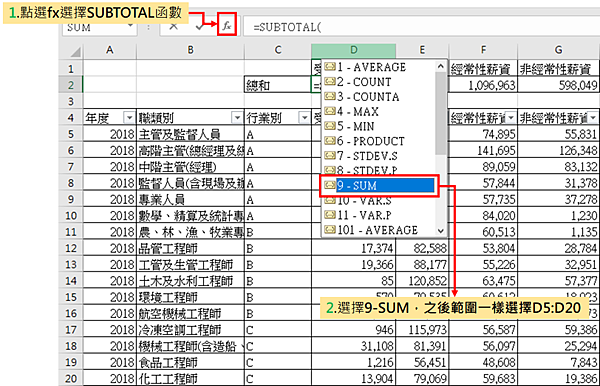Click cell with value 598,049
Viewport: 600px width, 386px height.
pyautogui.click(x=558, y=85)
